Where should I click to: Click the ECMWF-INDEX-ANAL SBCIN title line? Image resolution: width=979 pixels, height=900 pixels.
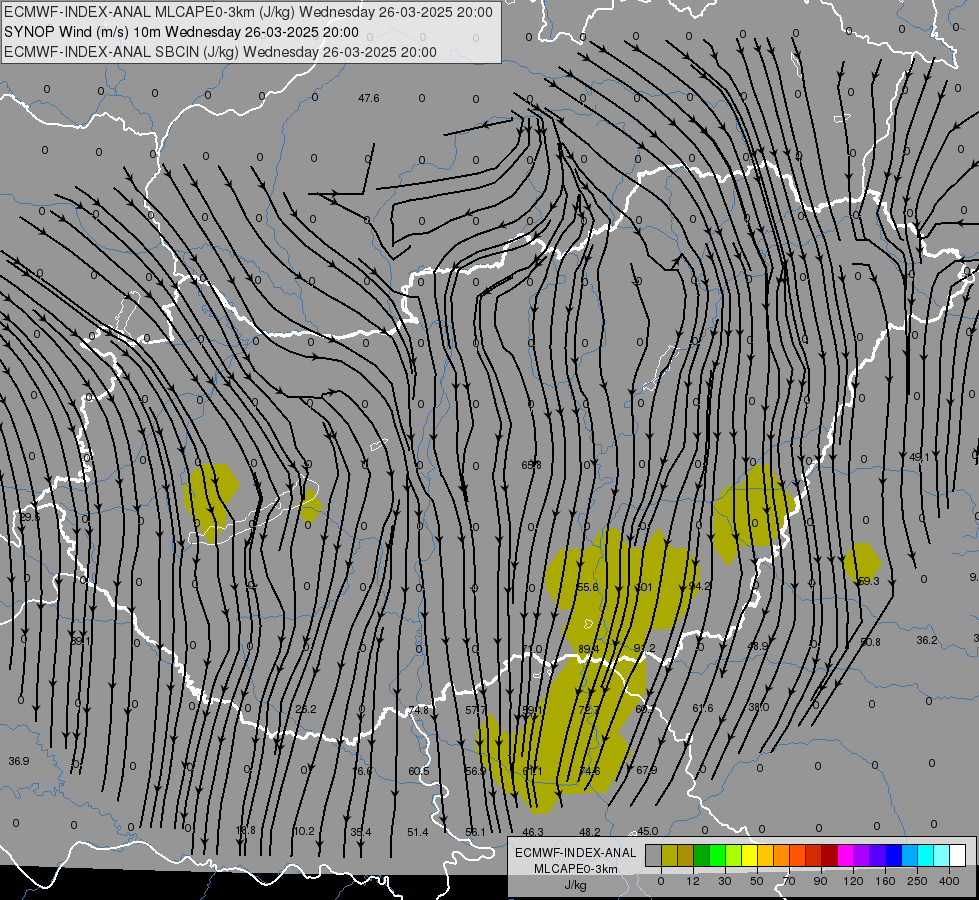point(220,52)
